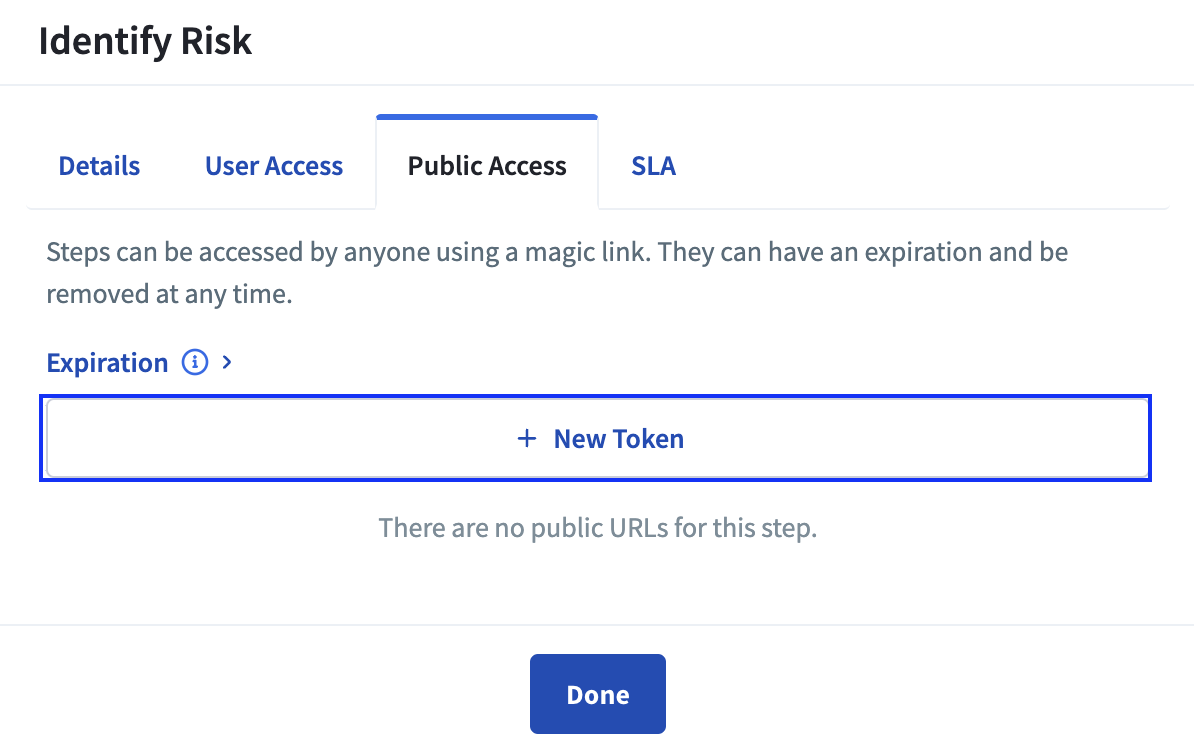Viewport: 1194px width, 756px height.
Task: Click the Done button
Action: coord(598,694)
